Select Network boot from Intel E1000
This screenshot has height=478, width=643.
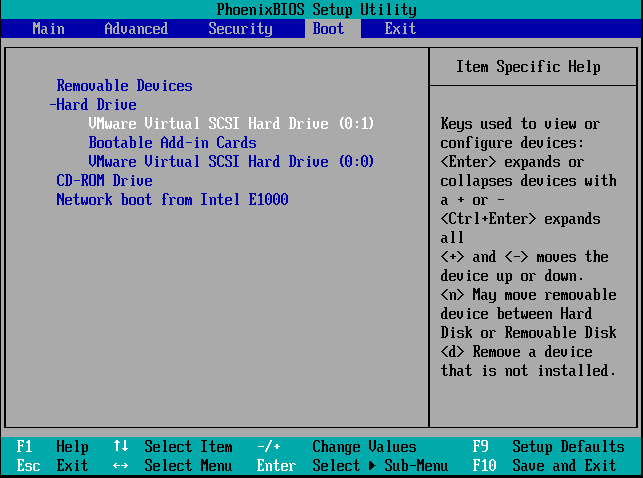[x=172, y=200]
